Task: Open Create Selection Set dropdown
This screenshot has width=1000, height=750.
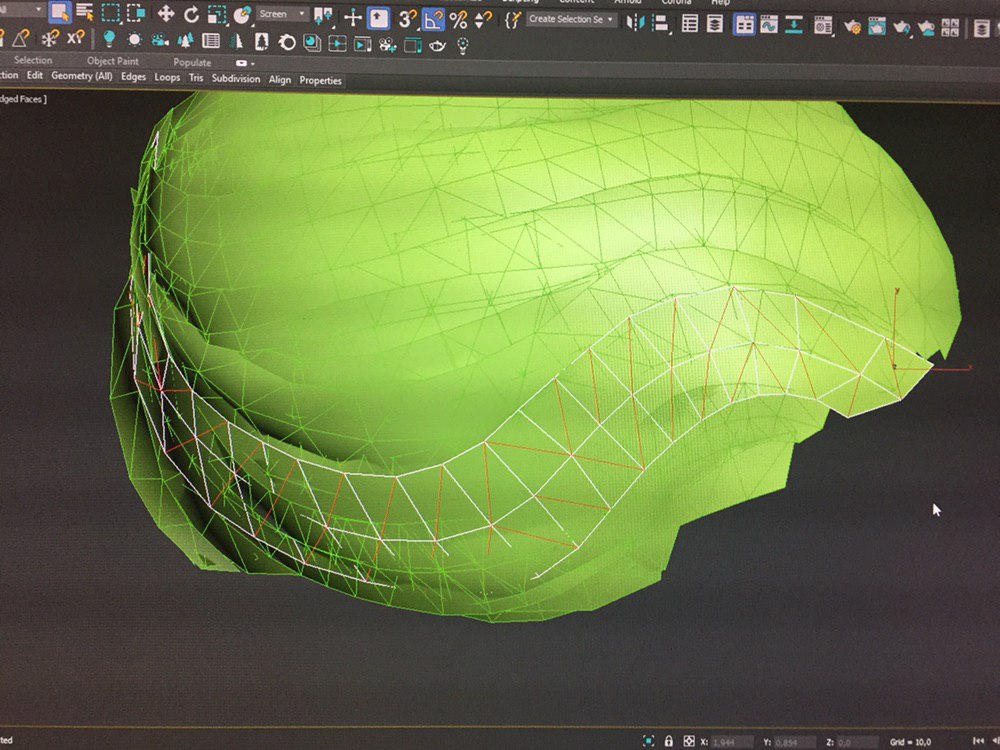Action: pyautogui.click(x=571, y=20)
